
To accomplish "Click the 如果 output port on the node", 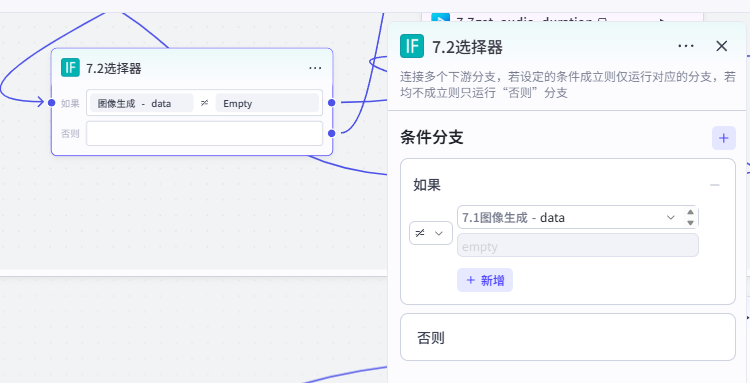I will (331, 103).
